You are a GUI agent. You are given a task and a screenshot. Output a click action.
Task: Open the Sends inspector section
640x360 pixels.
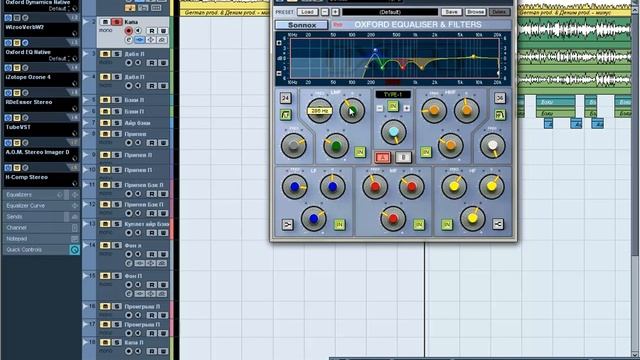coord(41,217)
